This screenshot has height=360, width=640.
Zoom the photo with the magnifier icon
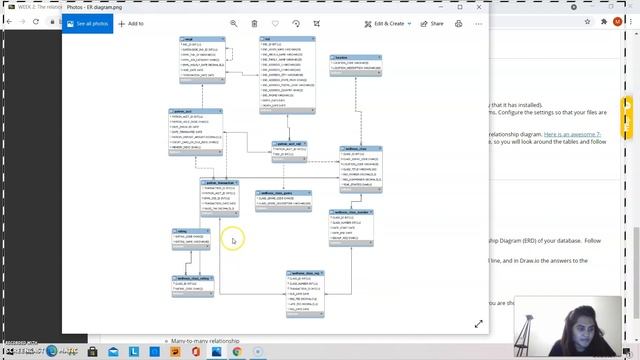[233, 24]
